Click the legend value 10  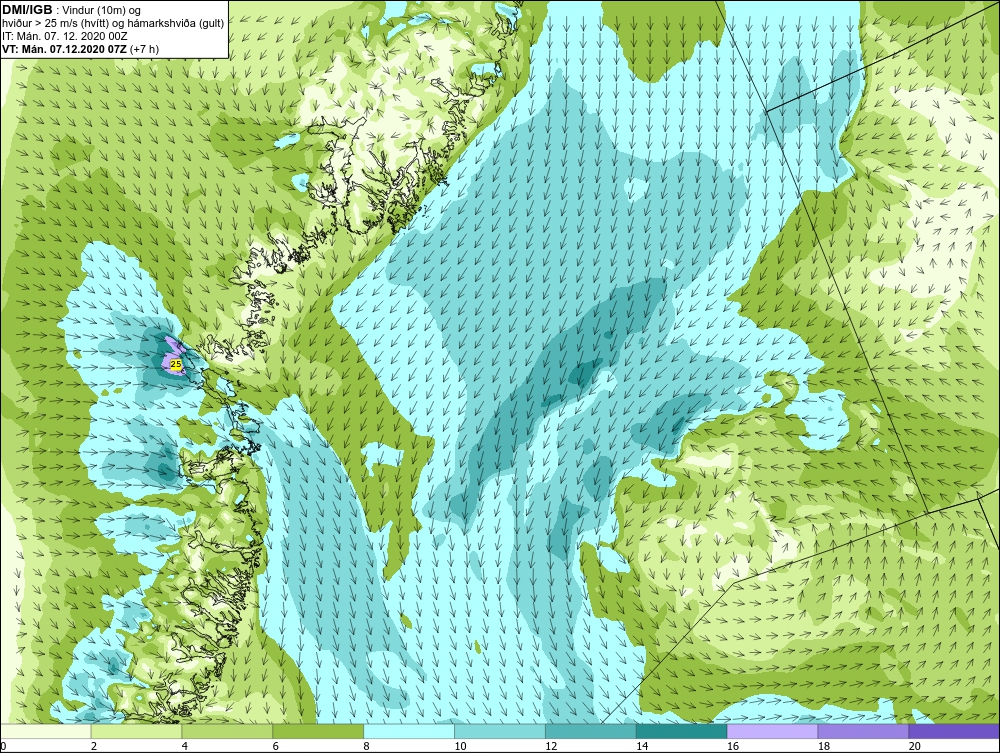click(x=460, y=746)
